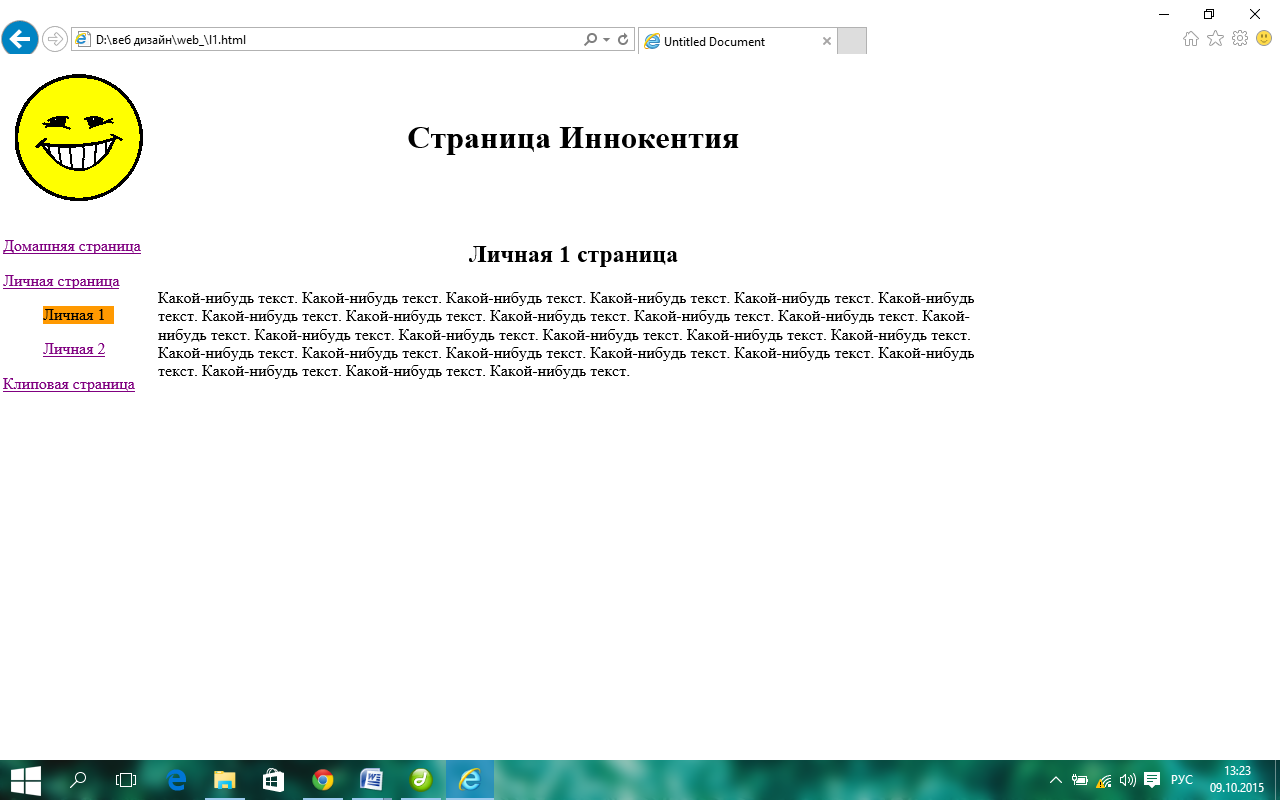Refresh the page with the reload icon
The height and width of the screenshot is (800, 1280).
tap(623, 40)
